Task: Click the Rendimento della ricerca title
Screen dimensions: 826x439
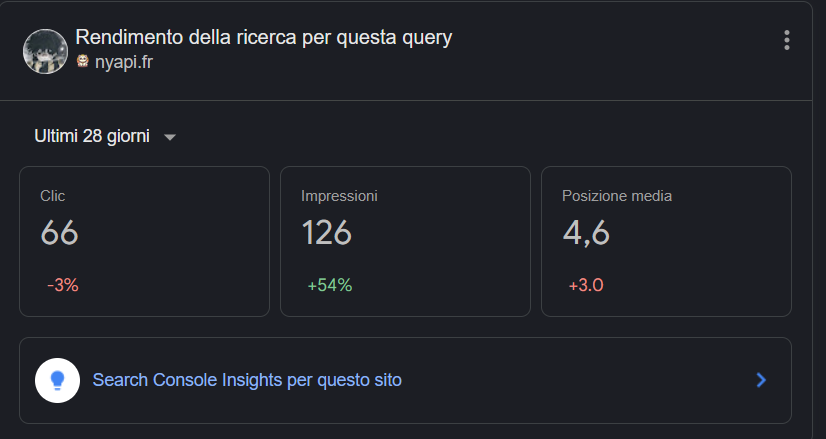Action: point(264,37)
